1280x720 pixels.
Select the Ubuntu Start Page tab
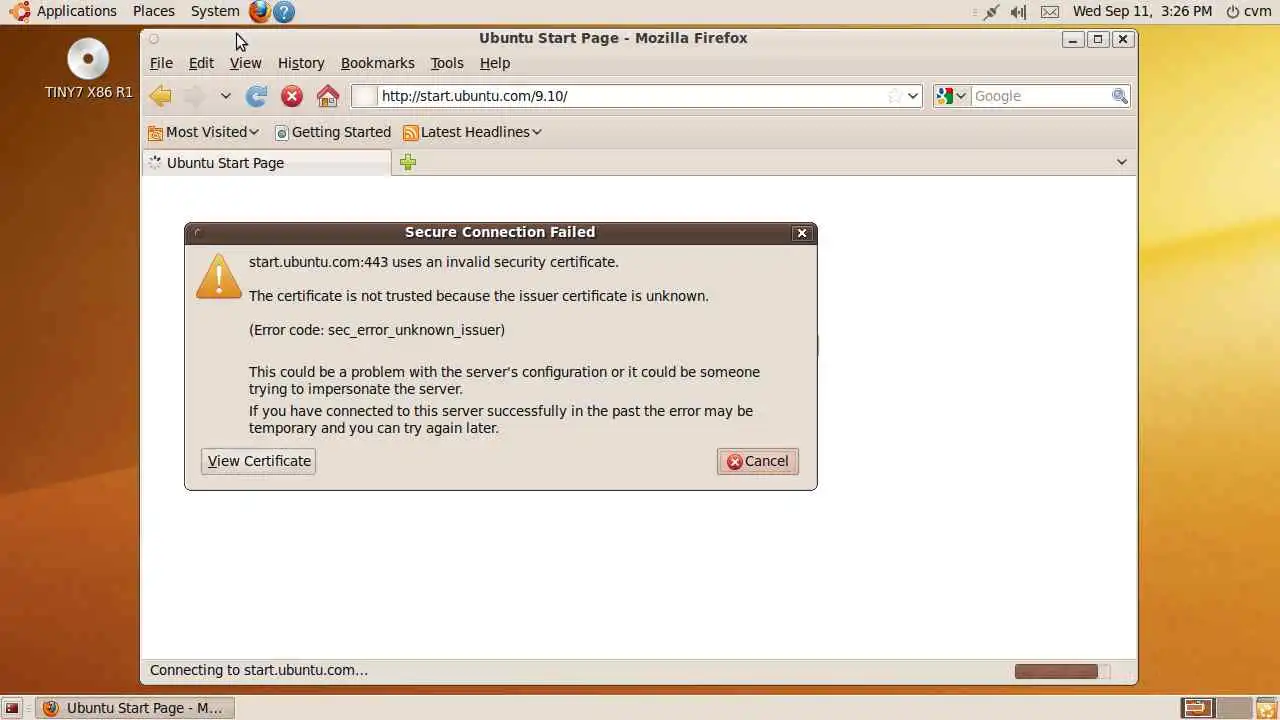(x=266, y=162)
